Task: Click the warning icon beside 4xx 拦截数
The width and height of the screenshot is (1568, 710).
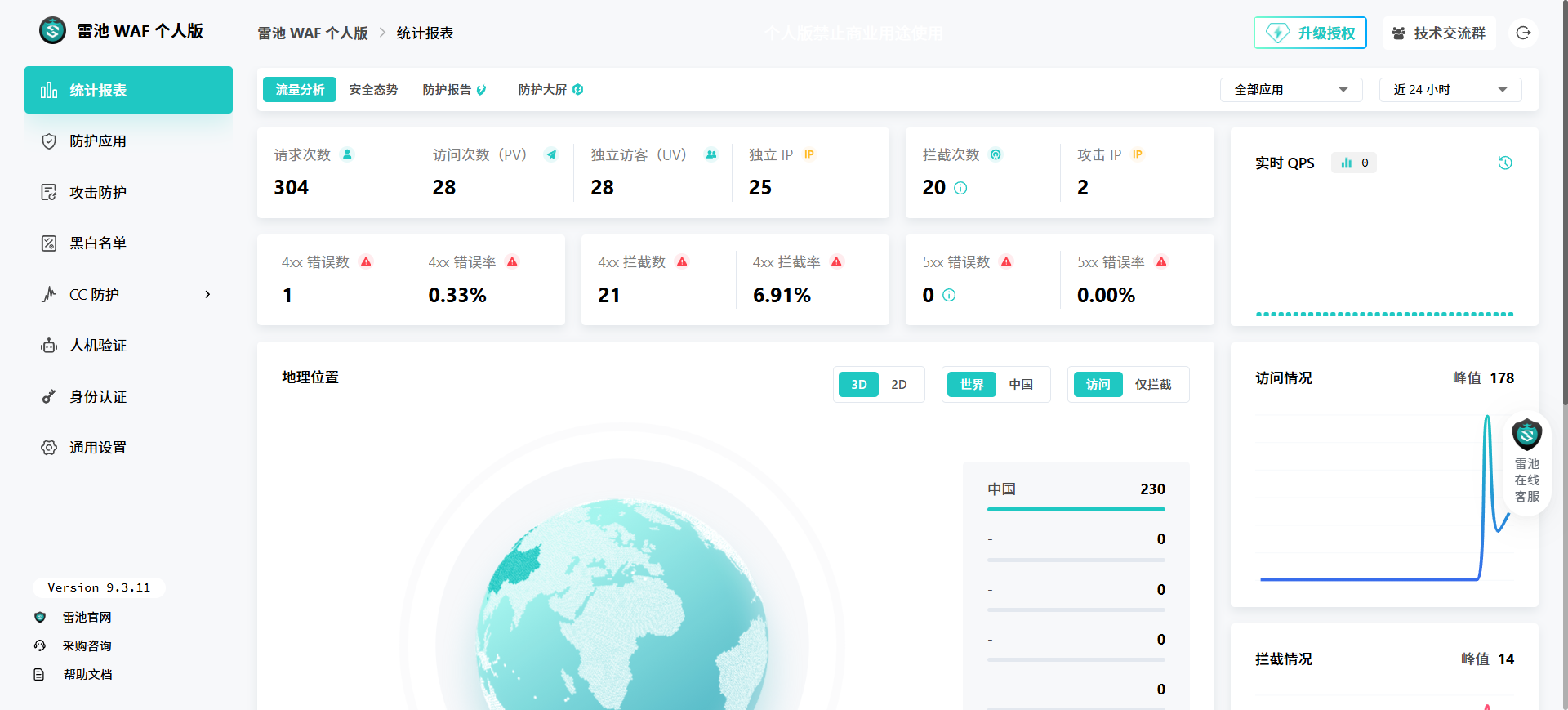Action: coord(682,261)
